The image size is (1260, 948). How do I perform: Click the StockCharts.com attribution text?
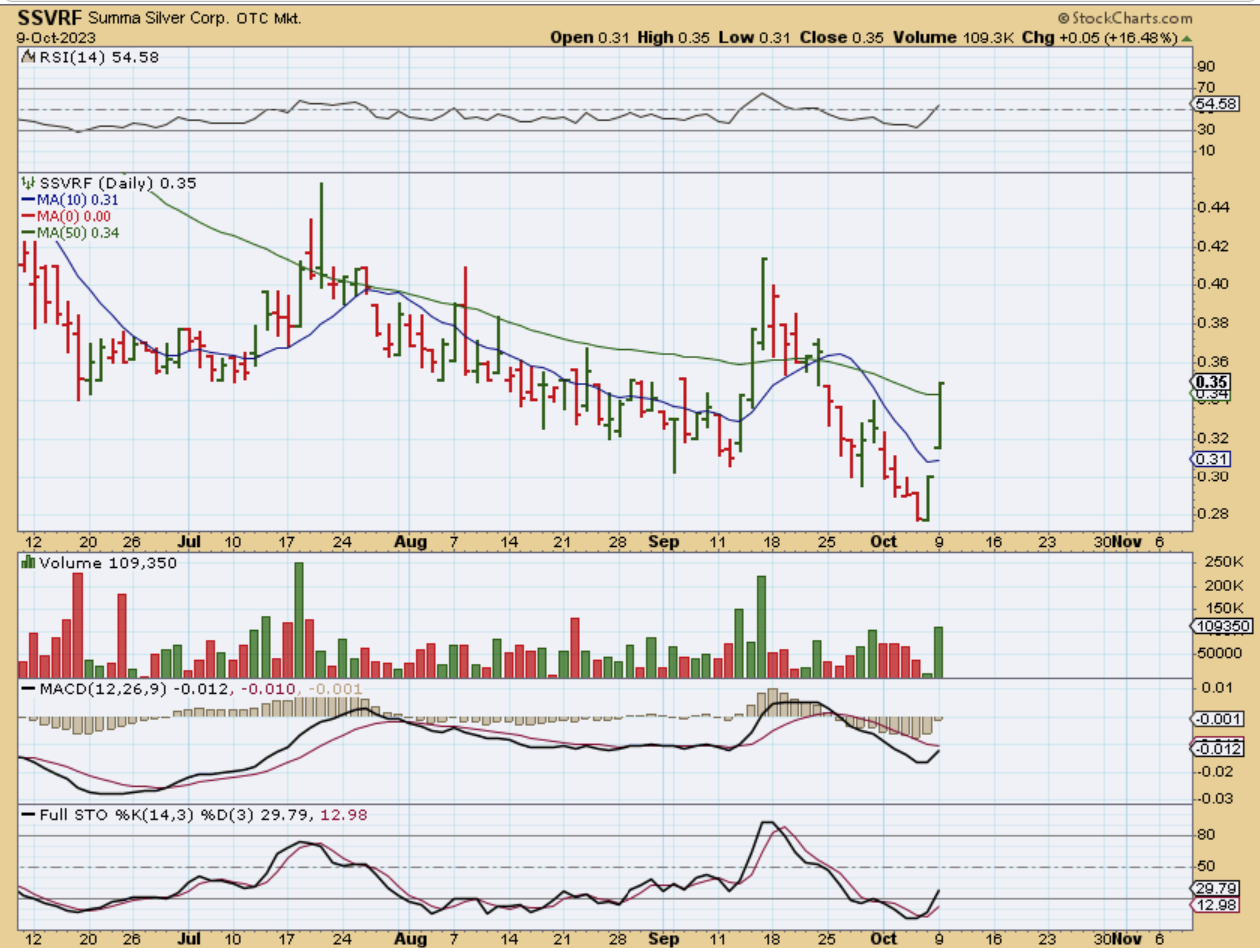pyautogui.click(x=1126, y=18)
